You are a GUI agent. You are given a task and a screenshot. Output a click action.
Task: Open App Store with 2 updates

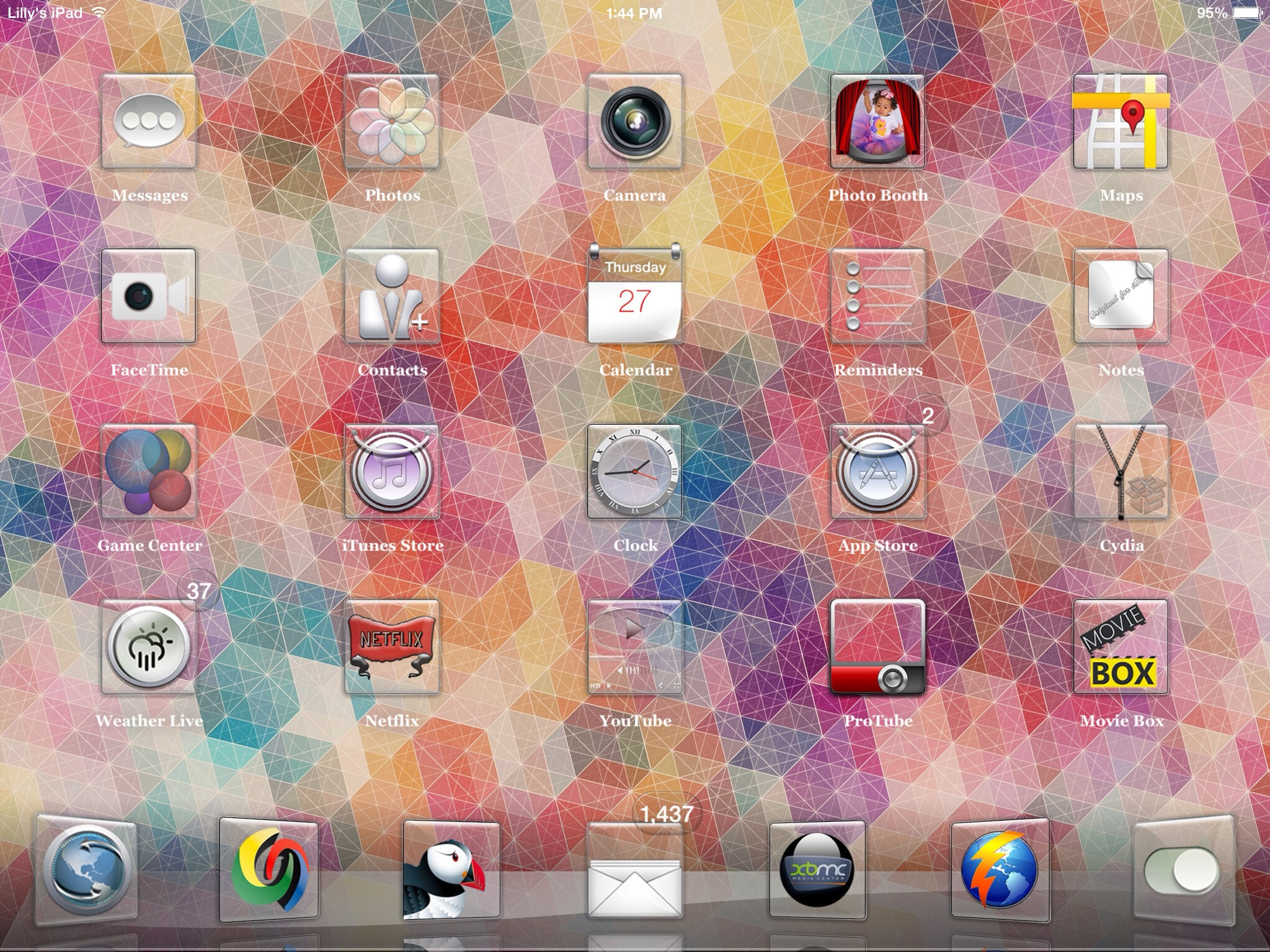(877, 472)
